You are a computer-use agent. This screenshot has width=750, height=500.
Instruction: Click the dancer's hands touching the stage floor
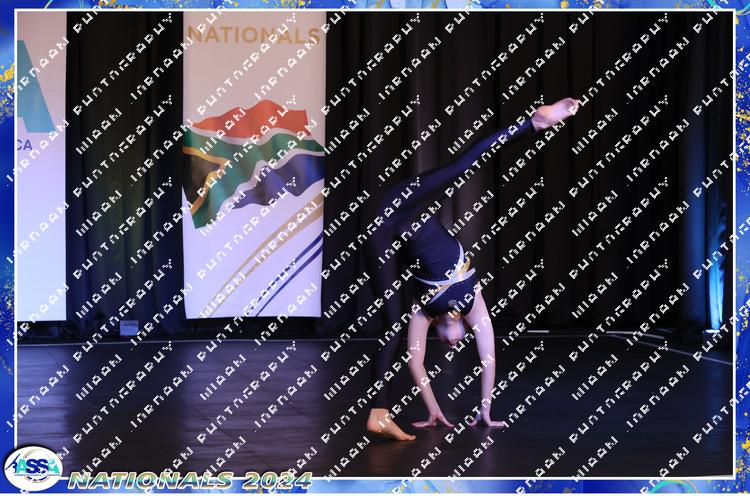[x=460, y=420]
